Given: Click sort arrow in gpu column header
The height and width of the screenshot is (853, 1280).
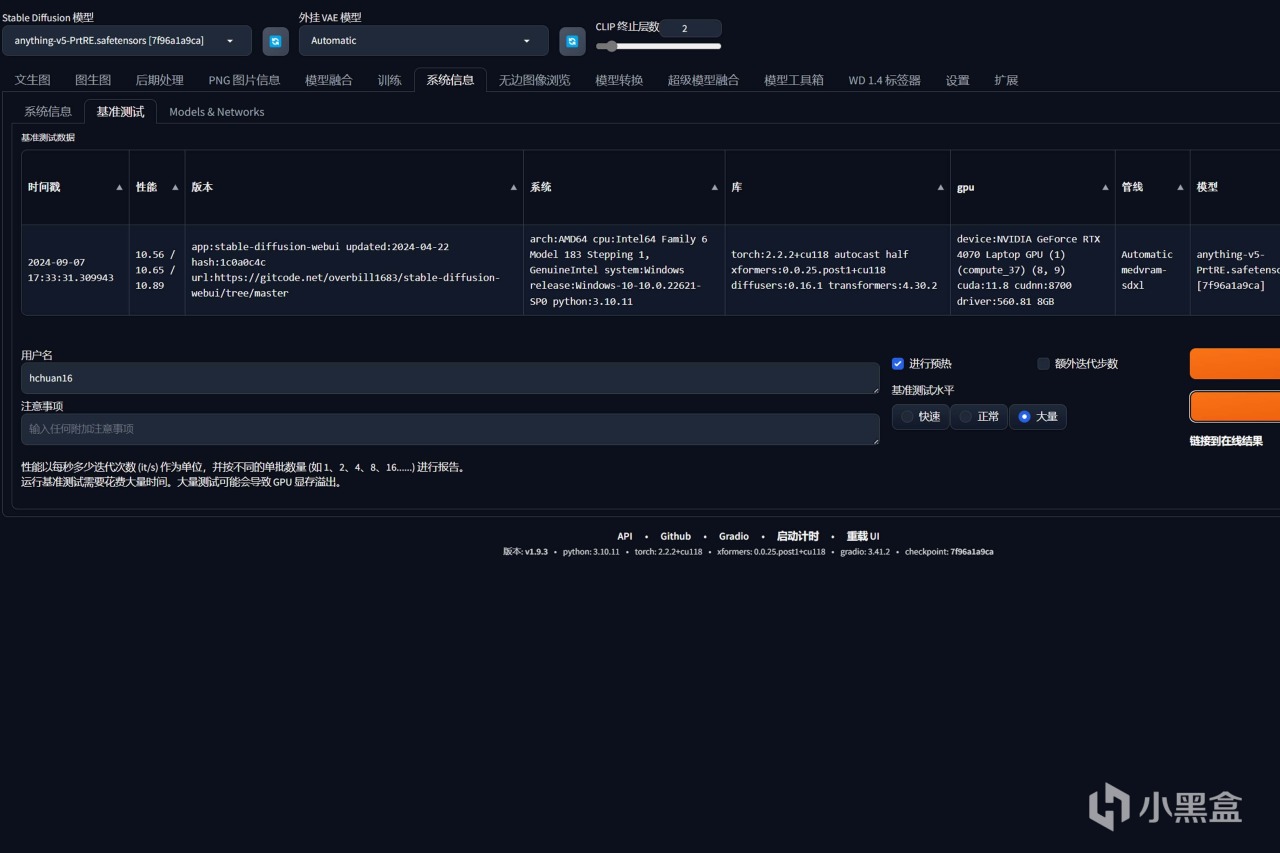Looking at the screenshot, I should pyautogui.click(x=1106, y=188).
